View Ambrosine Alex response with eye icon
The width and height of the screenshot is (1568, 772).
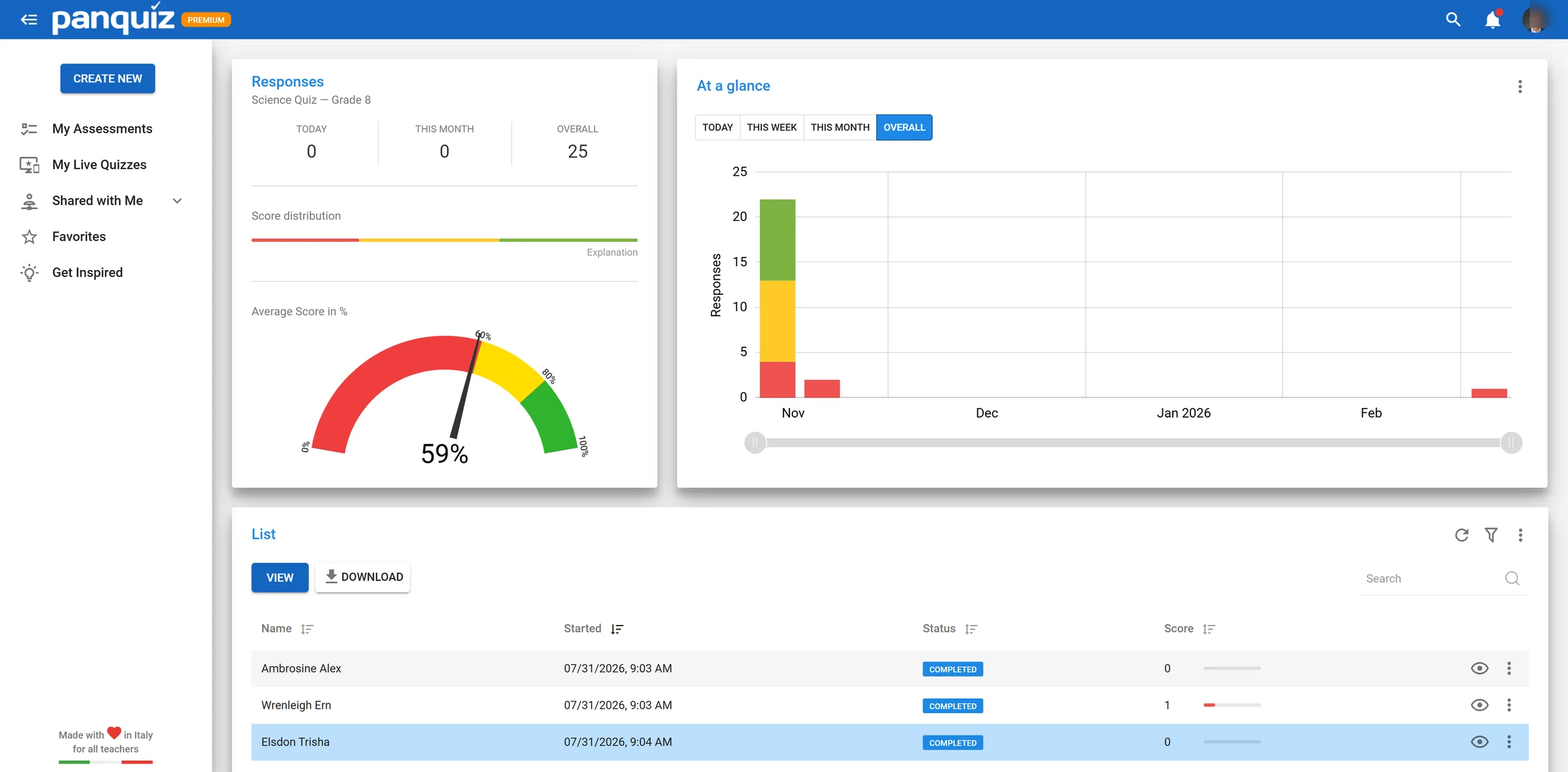coord(1480,668)
